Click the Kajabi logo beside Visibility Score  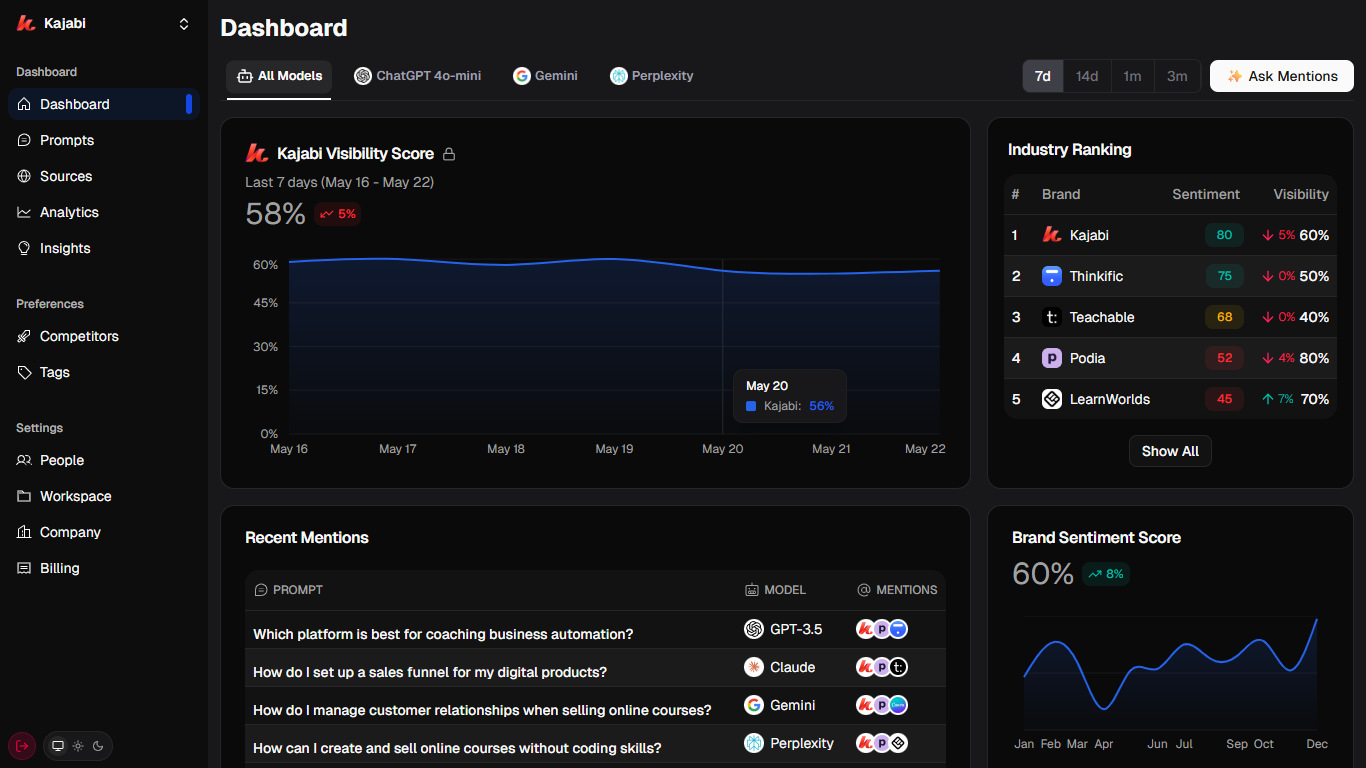pyautogui.click(x=257, y=153)
